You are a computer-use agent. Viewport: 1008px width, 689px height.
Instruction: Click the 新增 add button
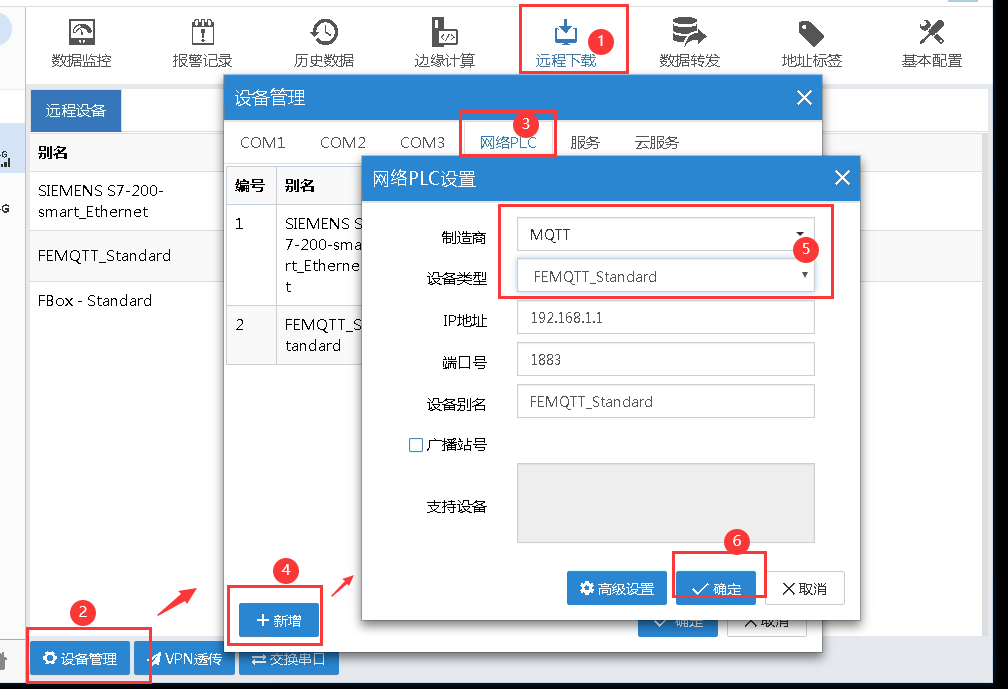click(279, 621)
